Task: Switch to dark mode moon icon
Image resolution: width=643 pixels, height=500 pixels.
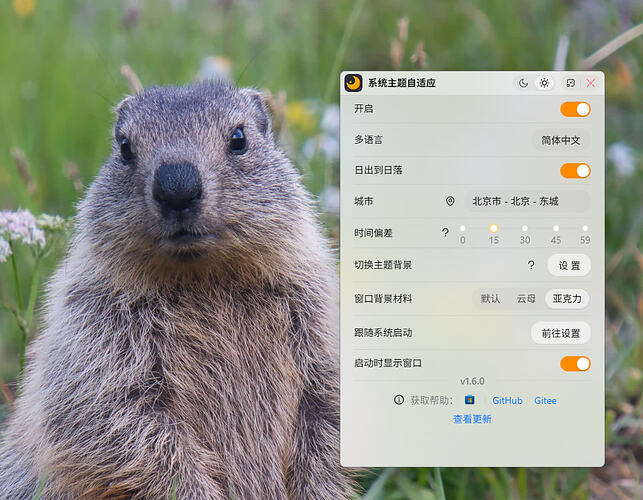Action: [x=523, y=83]
